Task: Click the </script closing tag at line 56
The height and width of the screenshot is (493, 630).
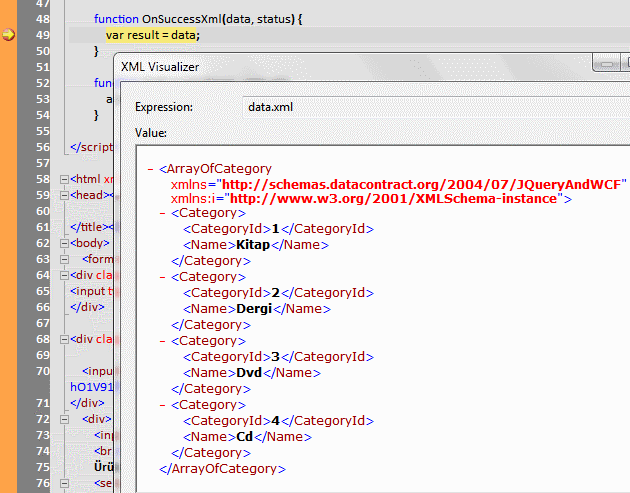Action: point(92,147)
